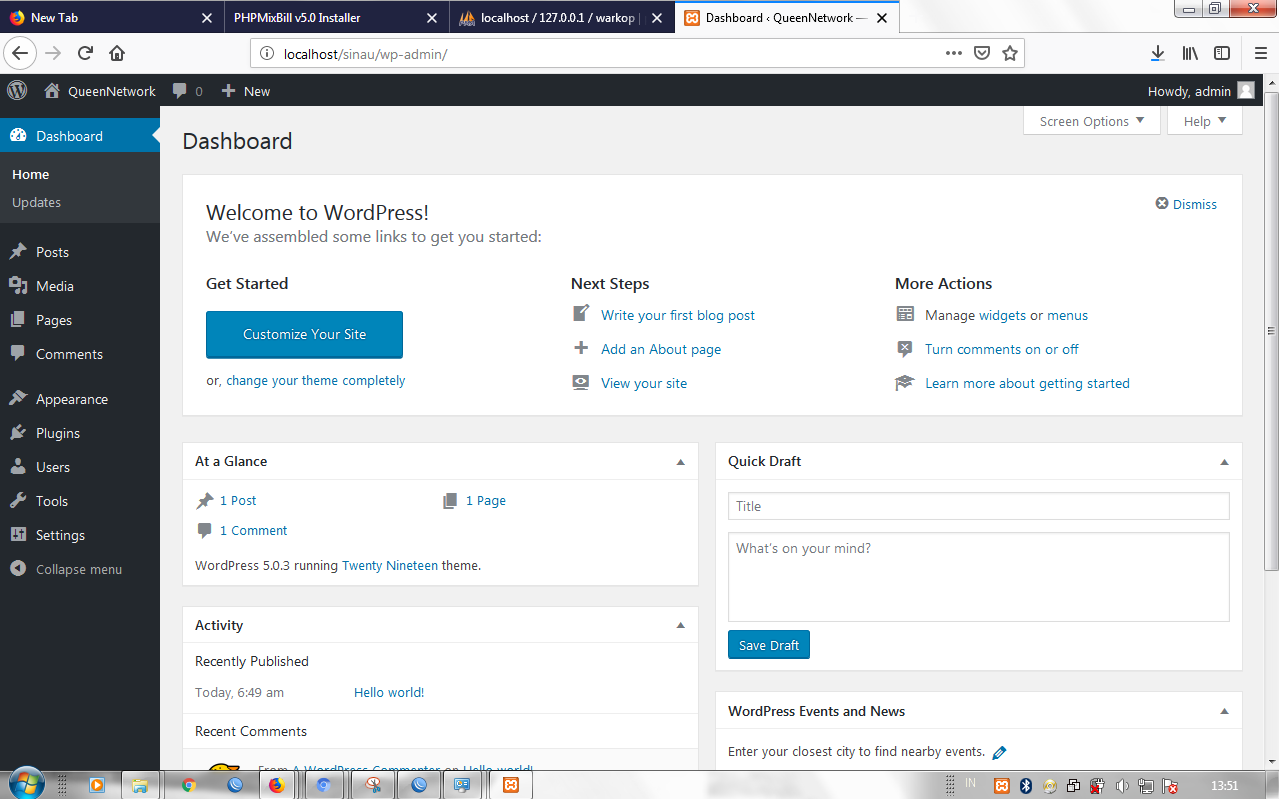Open the Updates submenu item

pyautogui.click(x=37, y=202)
